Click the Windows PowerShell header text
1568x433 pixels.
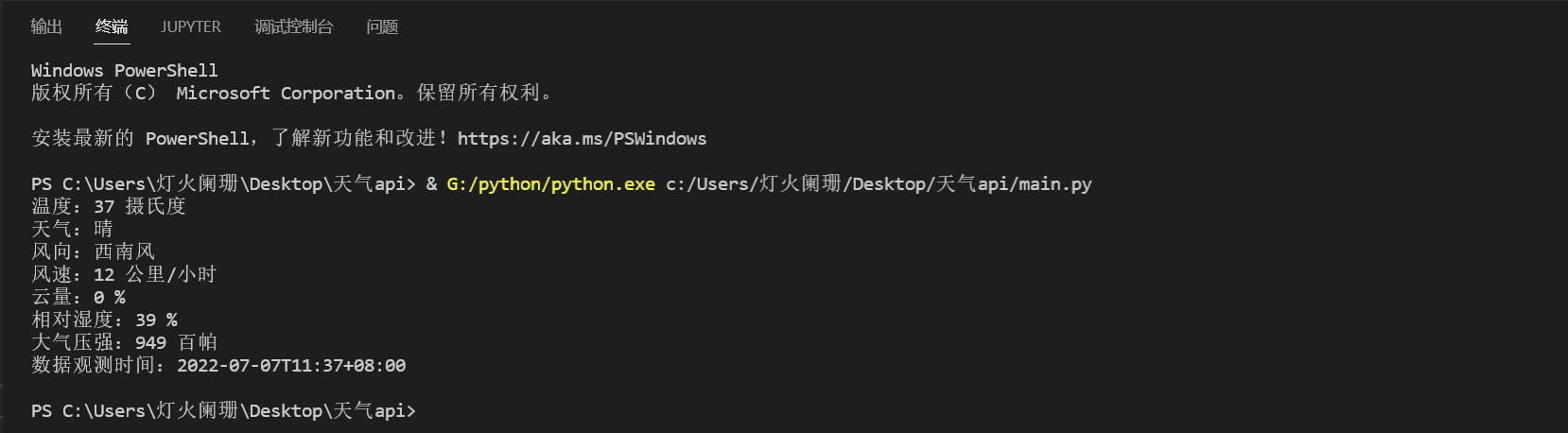click(x=124, y=71)
